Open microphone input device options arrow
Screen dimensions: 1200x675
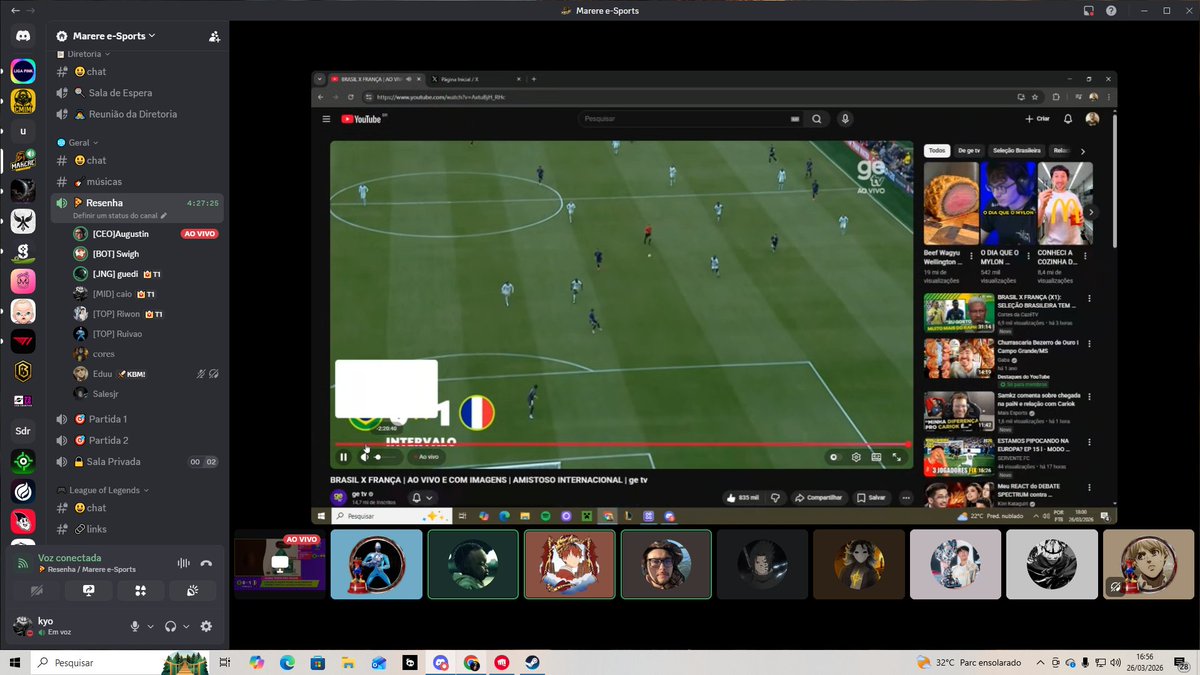pos(151,626)
